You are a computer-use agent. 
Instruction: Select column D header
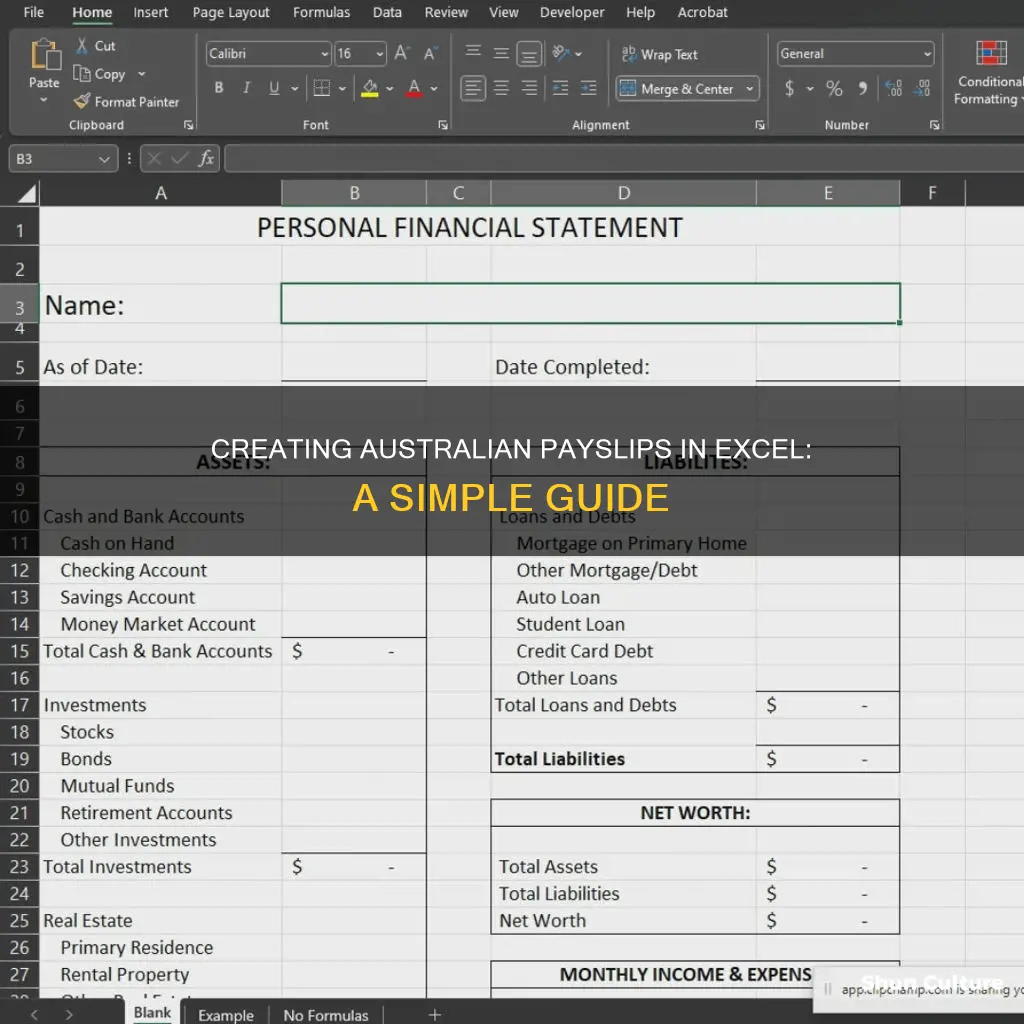(x=624, y=193)
